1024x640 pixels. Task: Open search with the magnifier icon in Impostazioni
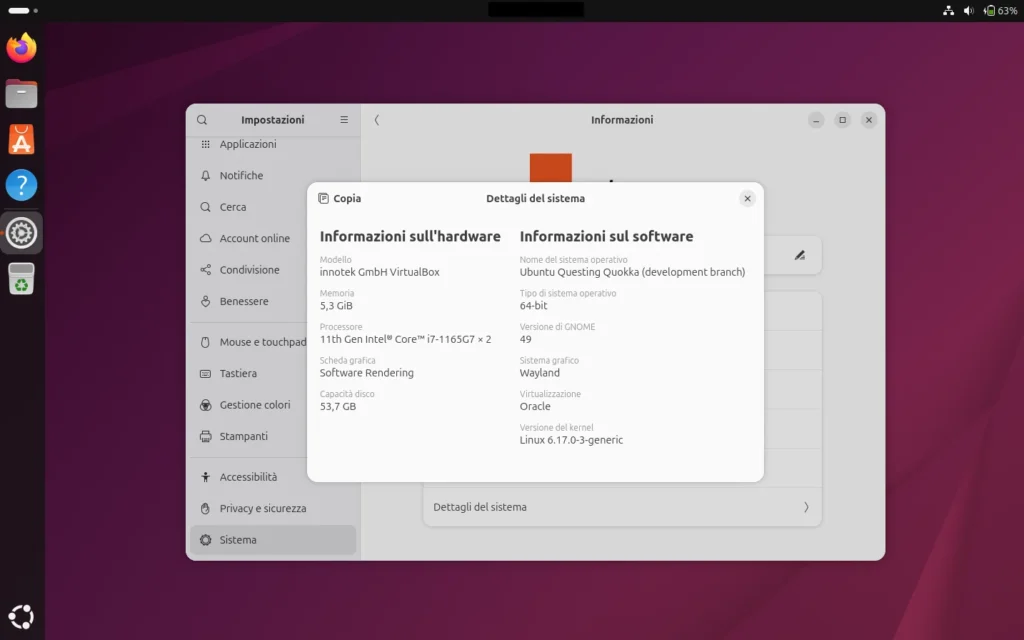tap(202, 119)
